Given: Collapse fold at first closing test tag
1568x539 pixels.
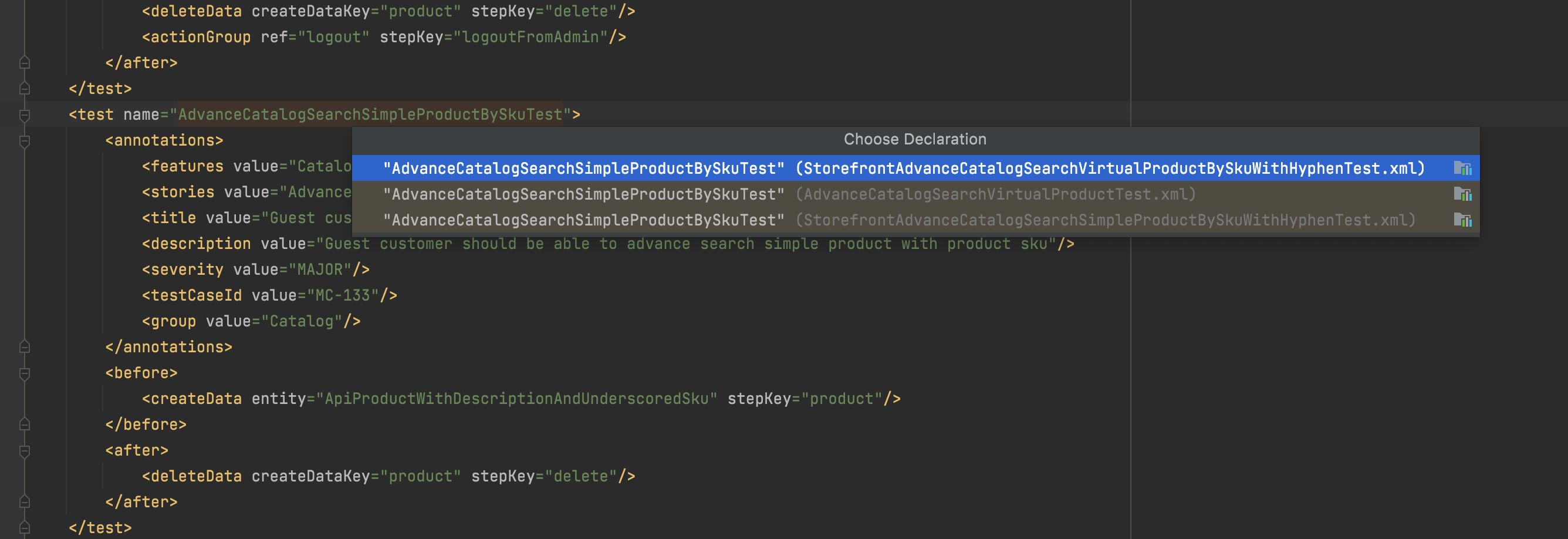Looking at the screenshot, I should pyautogui.click(x=24, y=88).
